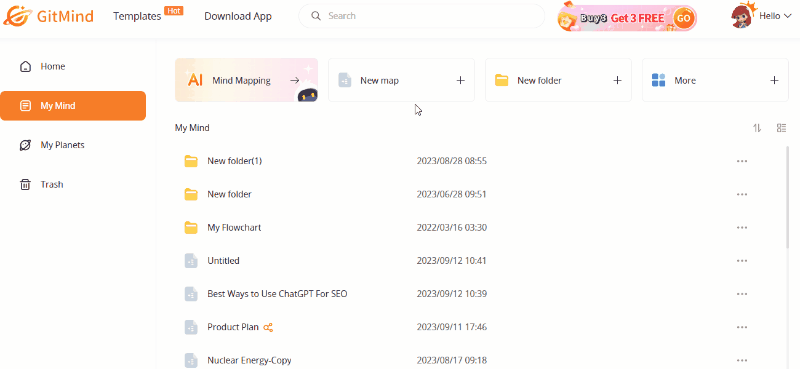Image resolution: width=800 pixels, height=369 pixels.
Task: Open AI Mind Mapping card
Action: [x=246, y=80]
